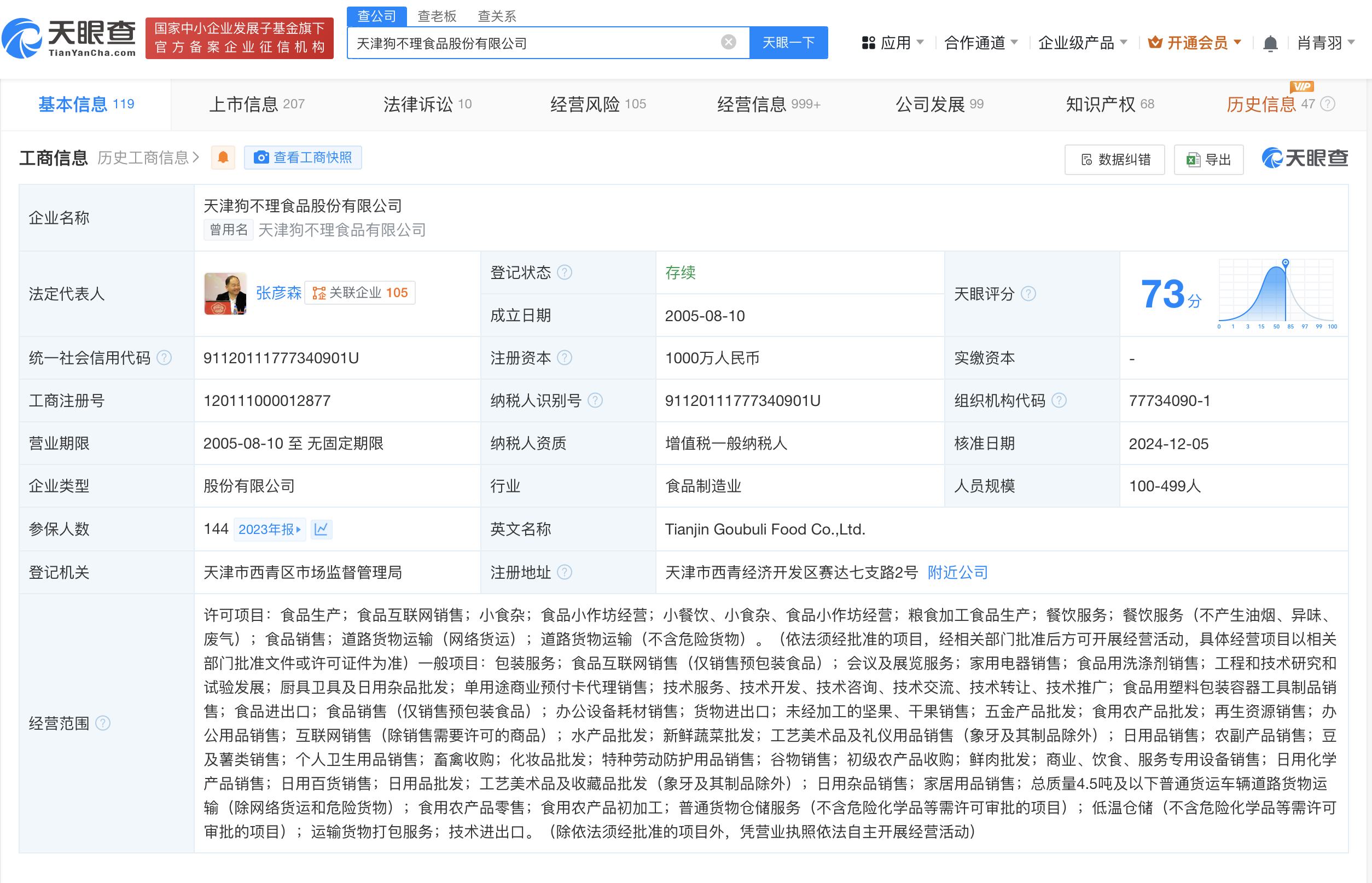This screenshot has width=1372, height=883.
Task: Select the 查老板 search tab
Action: 437,16
